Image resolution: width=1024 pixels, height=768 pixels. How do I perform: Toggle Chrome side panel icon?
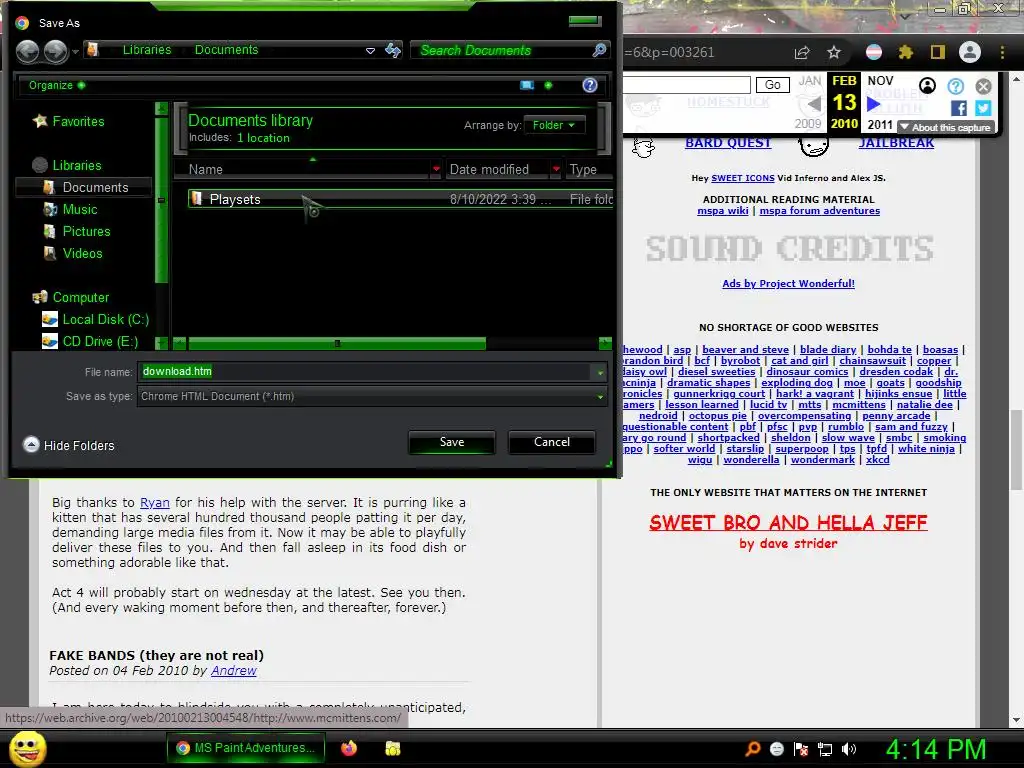point(938,52)
